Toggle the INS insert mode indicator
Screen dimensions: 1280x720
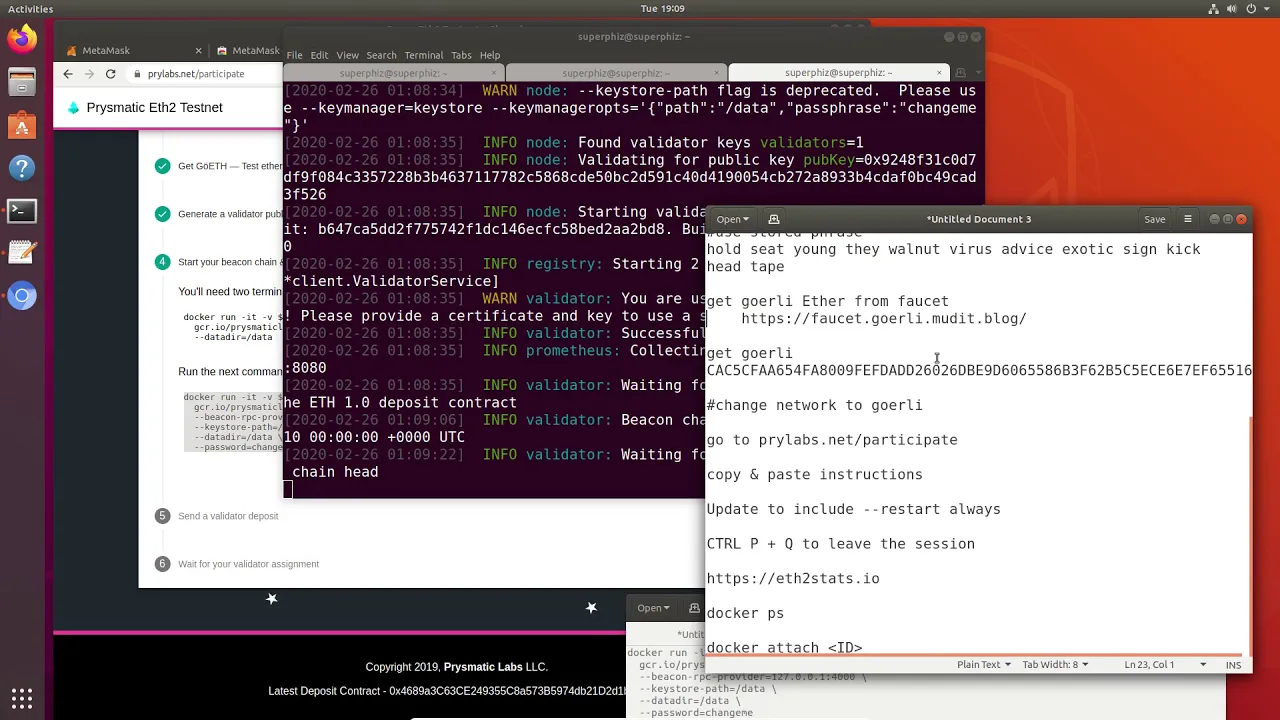click(1233, 665)
